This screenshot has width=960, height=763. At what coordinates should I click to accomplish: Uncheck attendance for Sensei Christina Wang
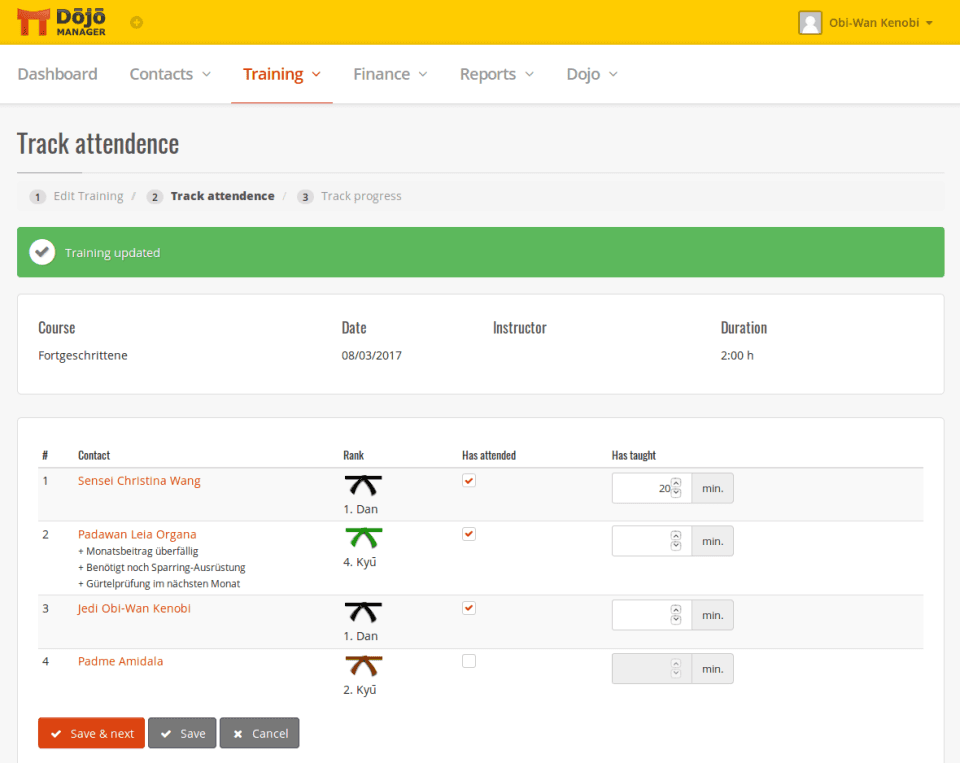point(469,481)
